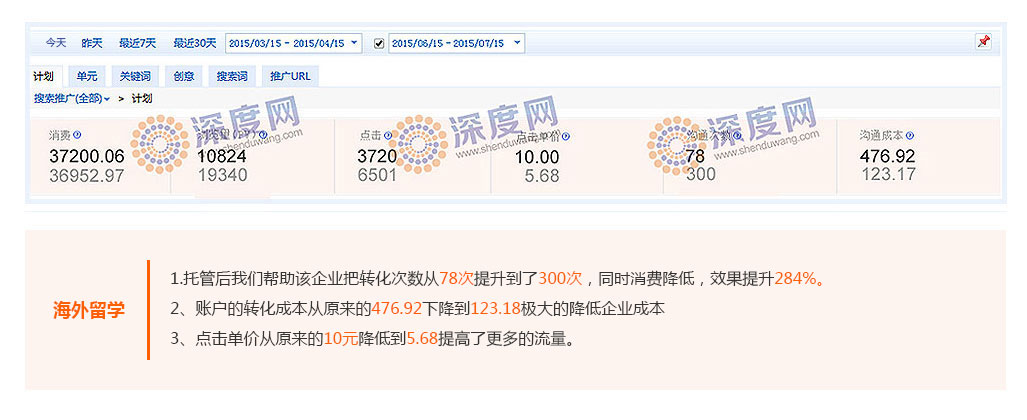Choose the 昨天 date filter
This screenshot has height=420, width=1027.
(92, 43)
